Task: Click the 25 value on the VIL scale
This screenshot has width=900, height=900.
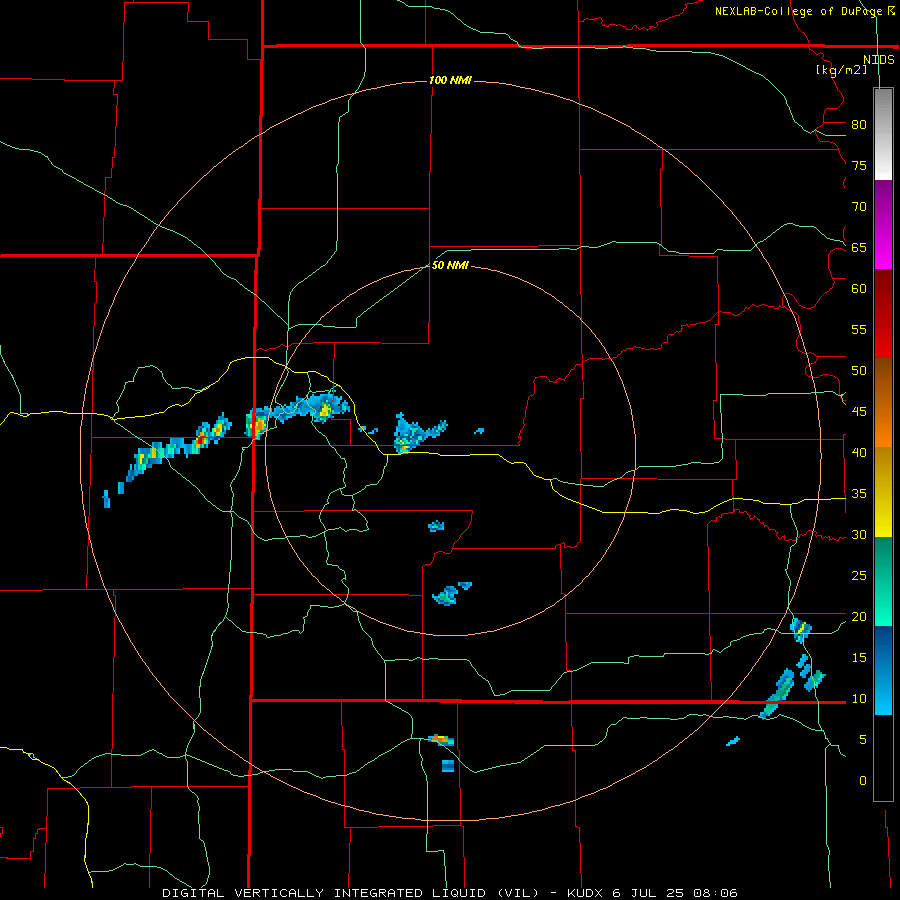Action: pyautogui.click(x=859, y=575)
